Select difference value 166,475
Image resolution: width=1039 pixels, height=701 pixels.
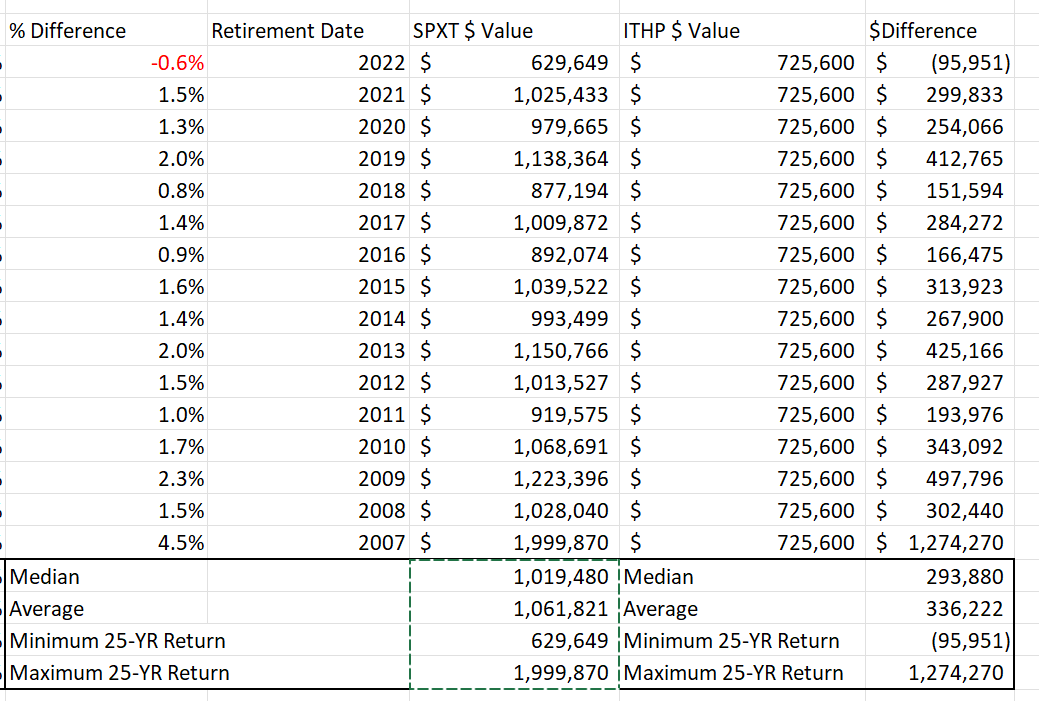pyautogui.click(x=940, y=254)
